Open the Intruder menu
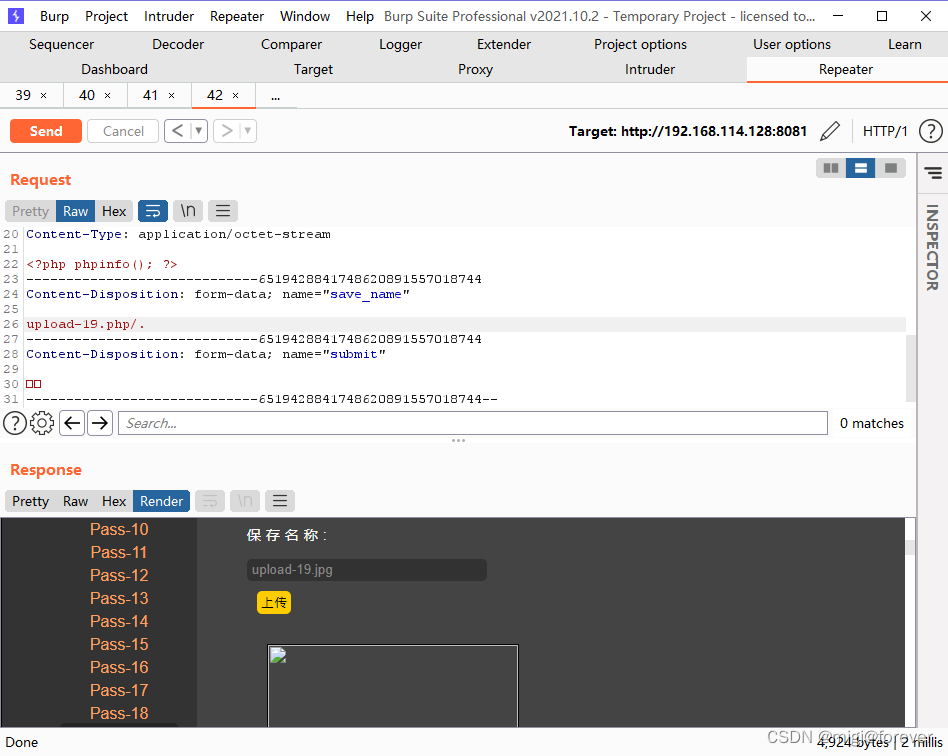 click(169, 16)
